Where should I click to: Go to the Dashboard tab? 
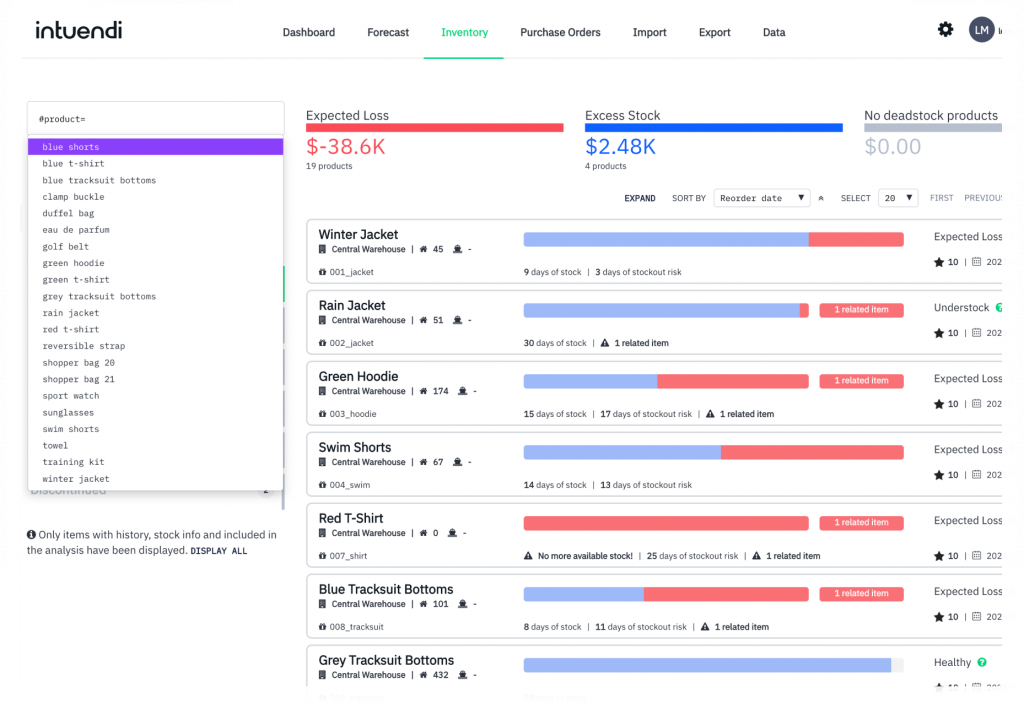pyautogui.click(x=308, y=33)
